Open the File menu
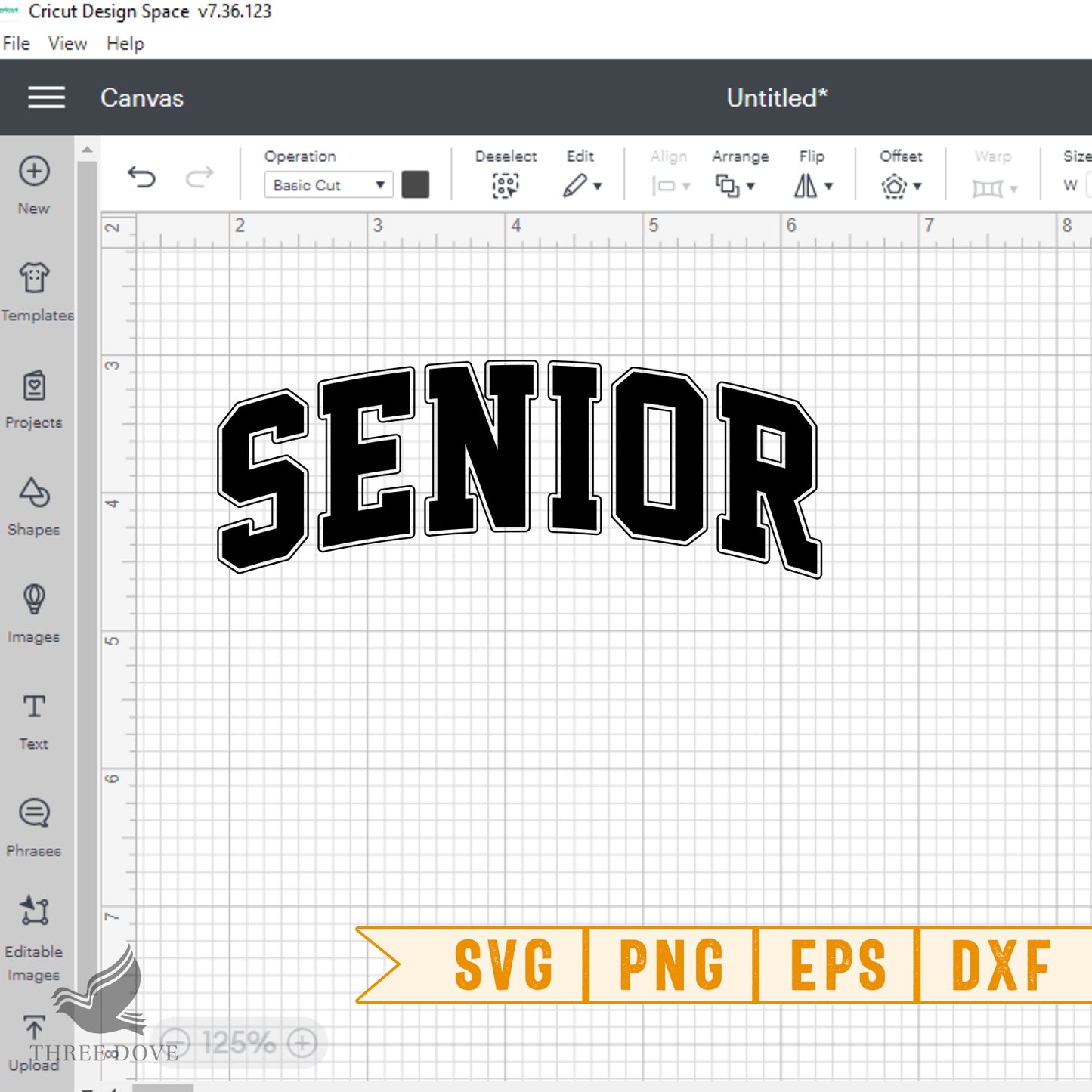The image size is (1092, 1092). (16, 44)
